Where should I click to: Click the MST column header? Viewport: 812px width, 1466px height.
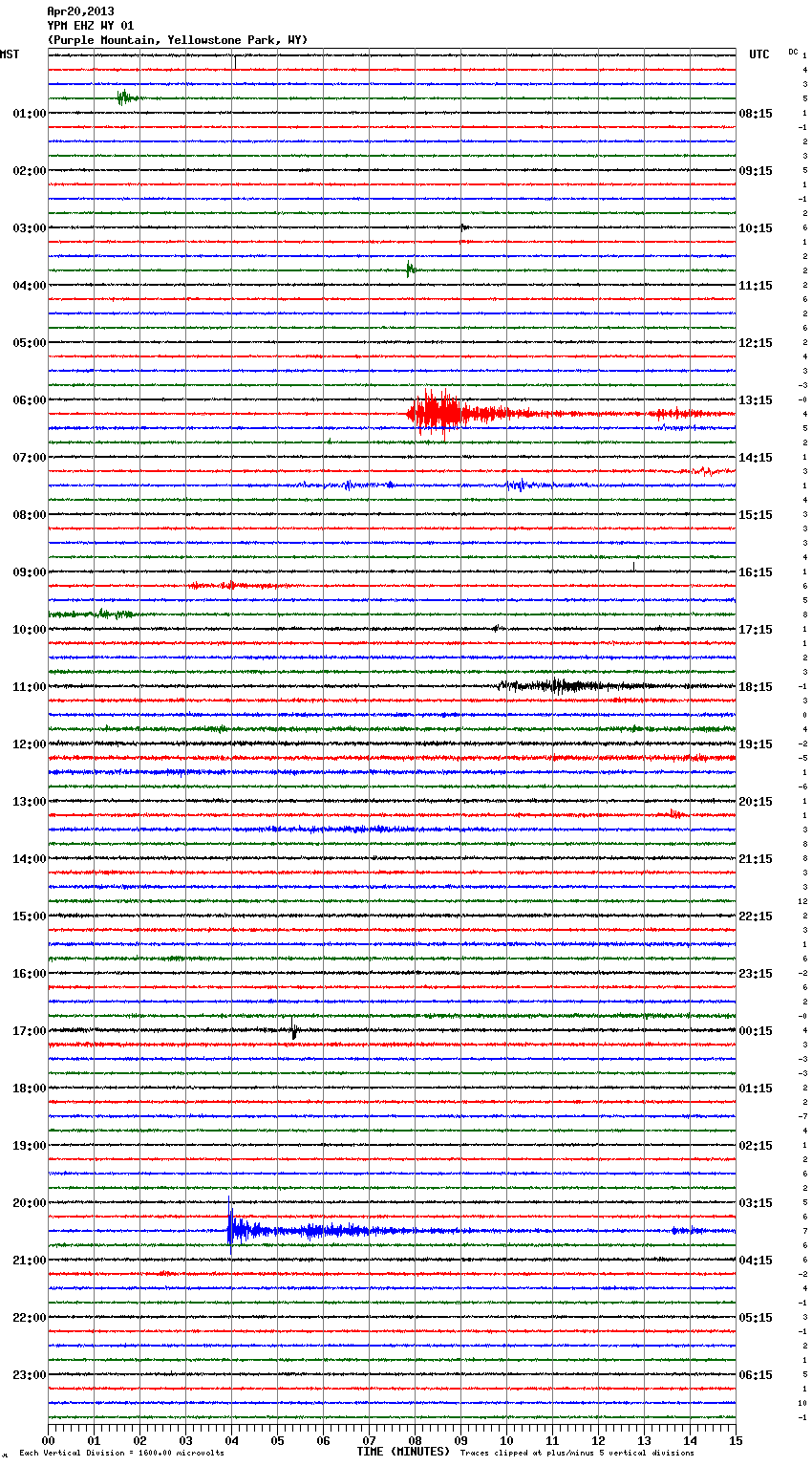coord(10,54)
